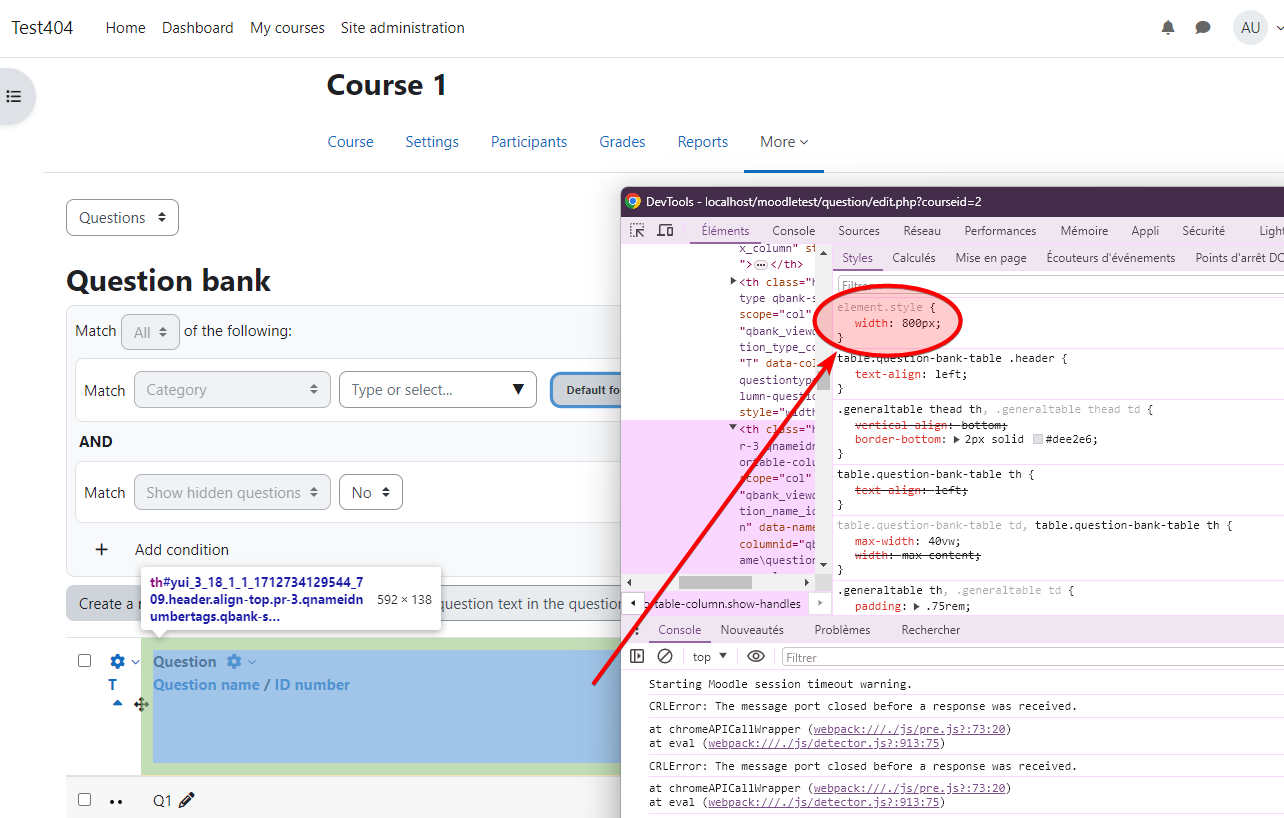Open the Mise en page tab
This screenshot has width=1284, height=818.
991,258
